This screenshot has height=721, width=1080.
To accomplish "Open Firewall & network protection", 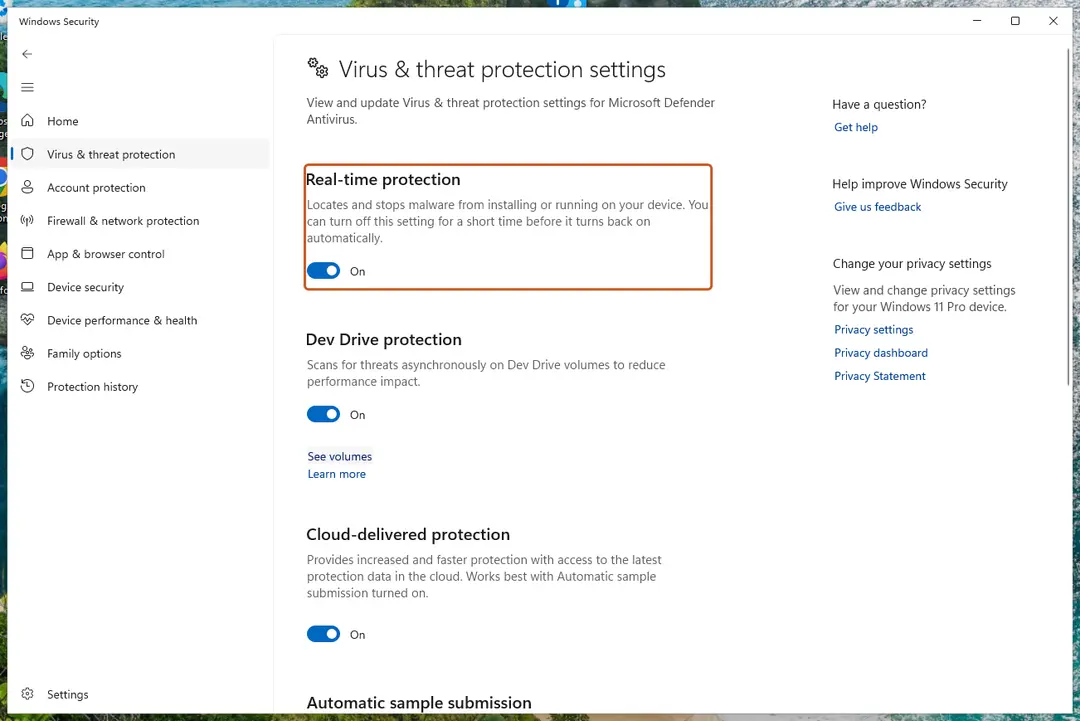I will [140, 220].
